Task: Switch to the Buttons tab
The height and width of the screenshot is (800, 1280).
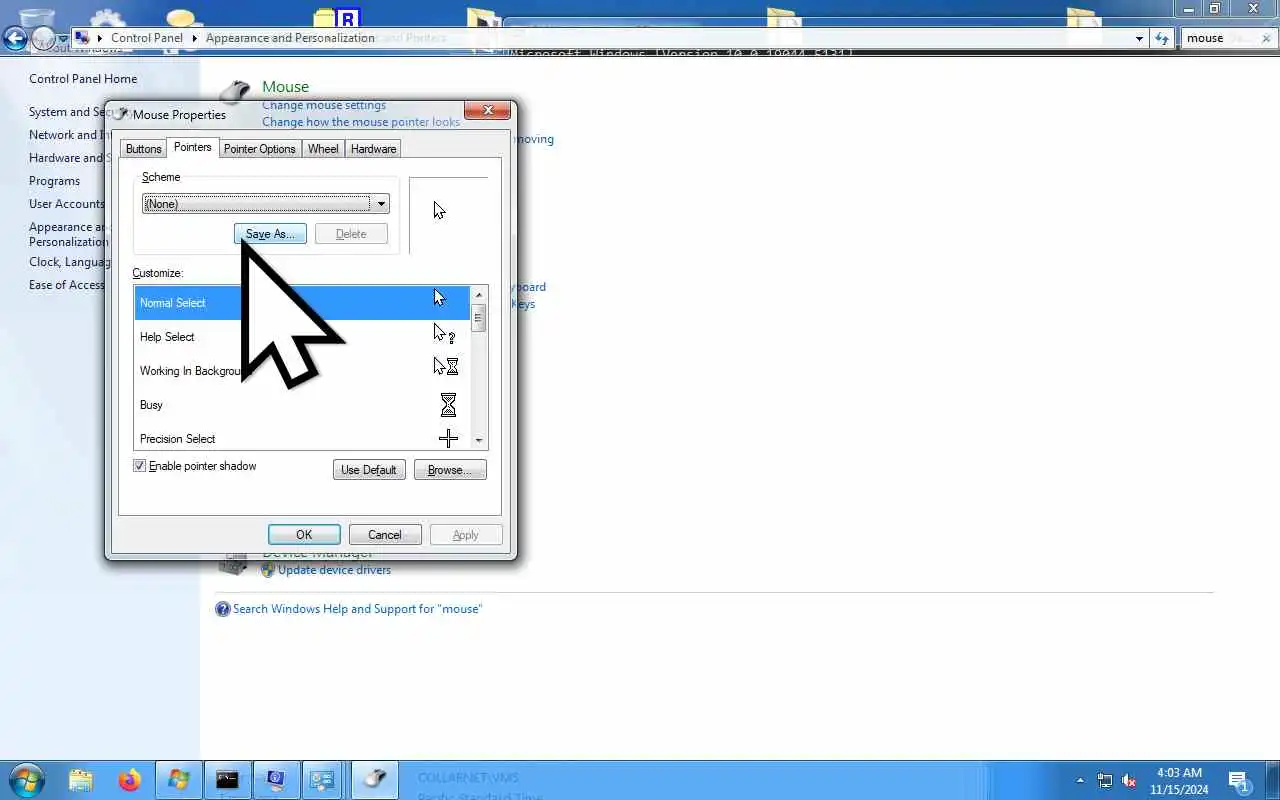Action: pyautogui.click(x=143, y=149)
